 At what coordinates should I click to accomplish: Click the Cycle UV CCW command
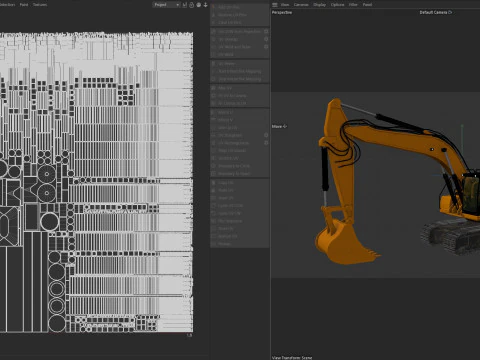coord(231,206)
